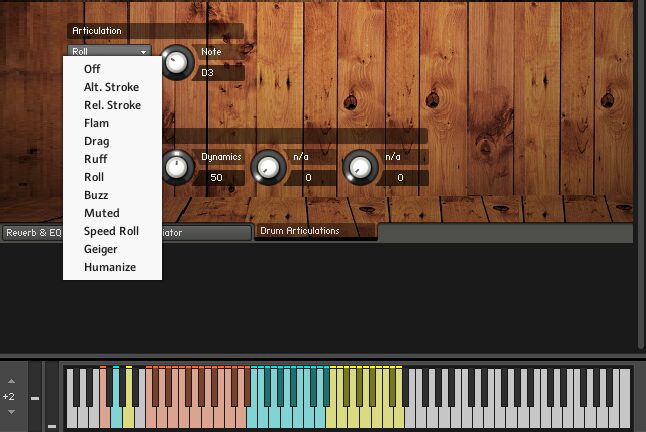Open the Reverb & EQ tab
Image resolution: width=646 pixels, height=432 pixels.
tap(33, 233)
